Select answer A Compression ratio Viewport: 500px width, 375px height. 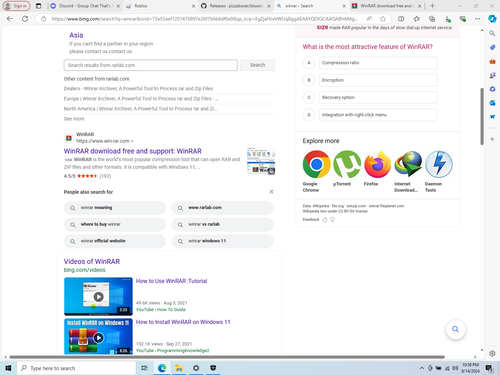378,63
